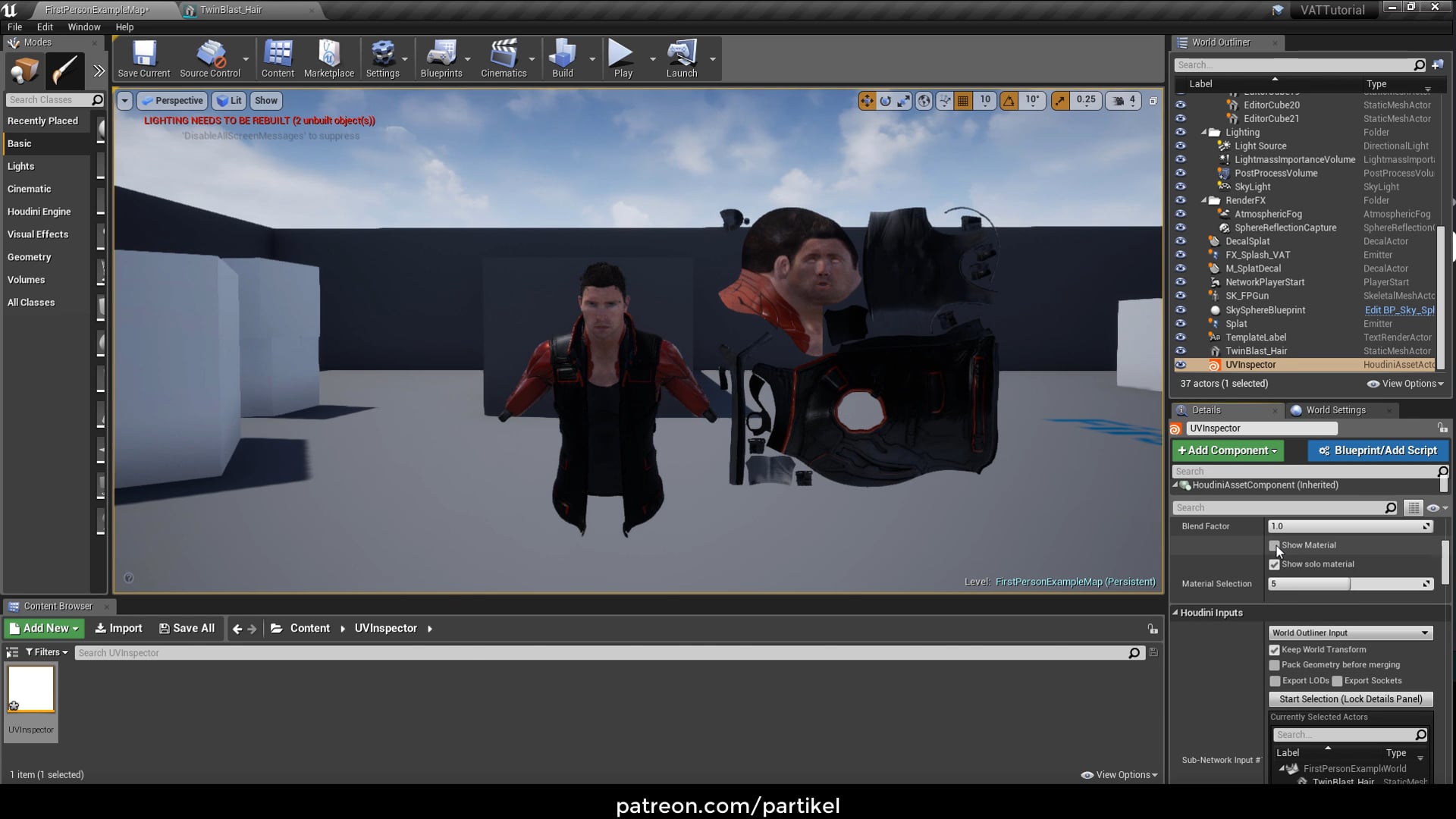1456x819 pixels.
Task: Open the Content Browser Filters dropdown
Action: tap(46, 652)
